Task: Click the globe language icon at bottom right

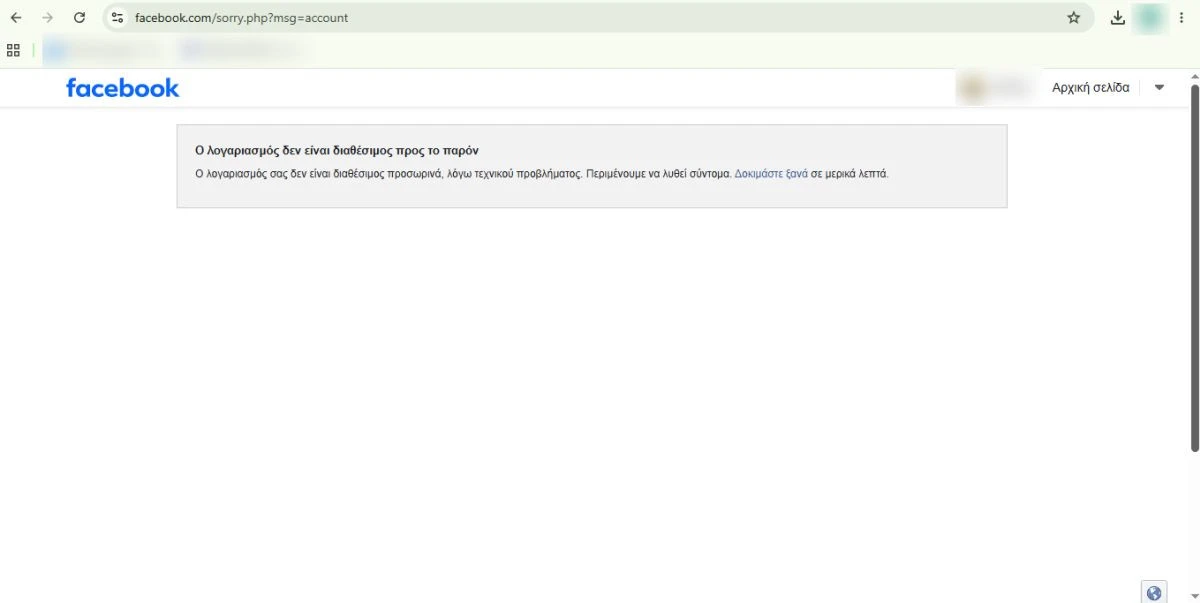Action: click(1154, 592)
